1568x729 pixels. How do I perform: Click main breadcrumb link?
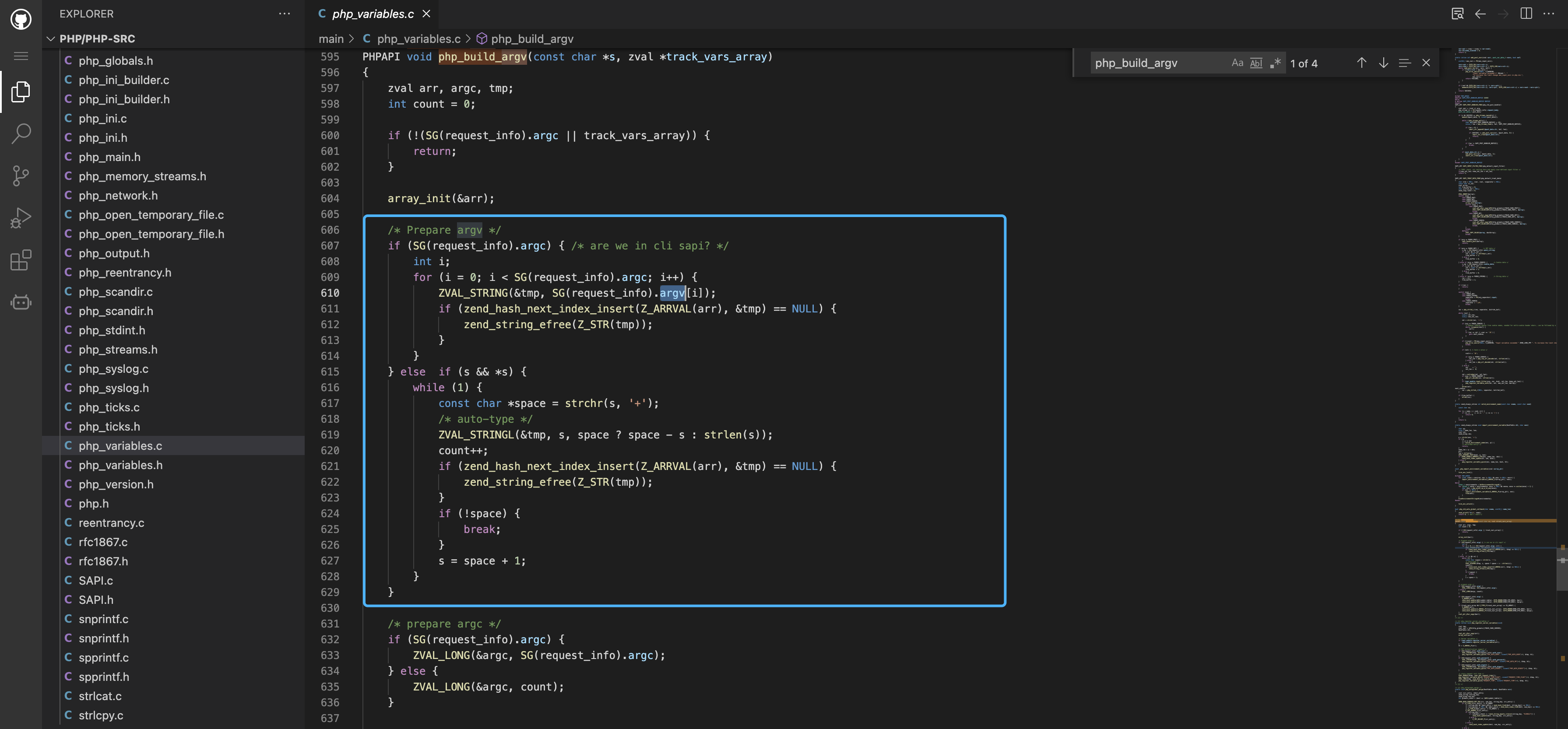(331, 39)
